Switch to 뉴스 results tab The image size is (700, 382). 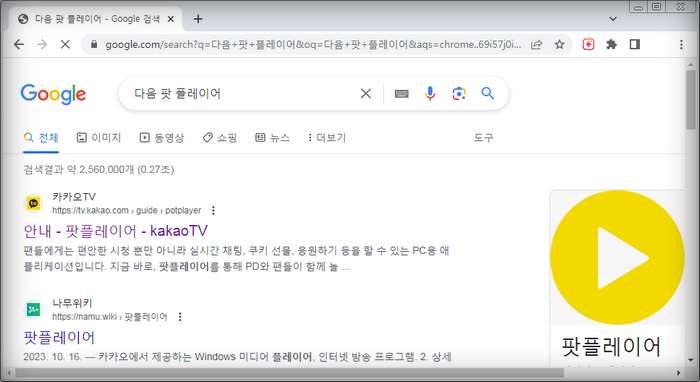[x=272, y=137]
